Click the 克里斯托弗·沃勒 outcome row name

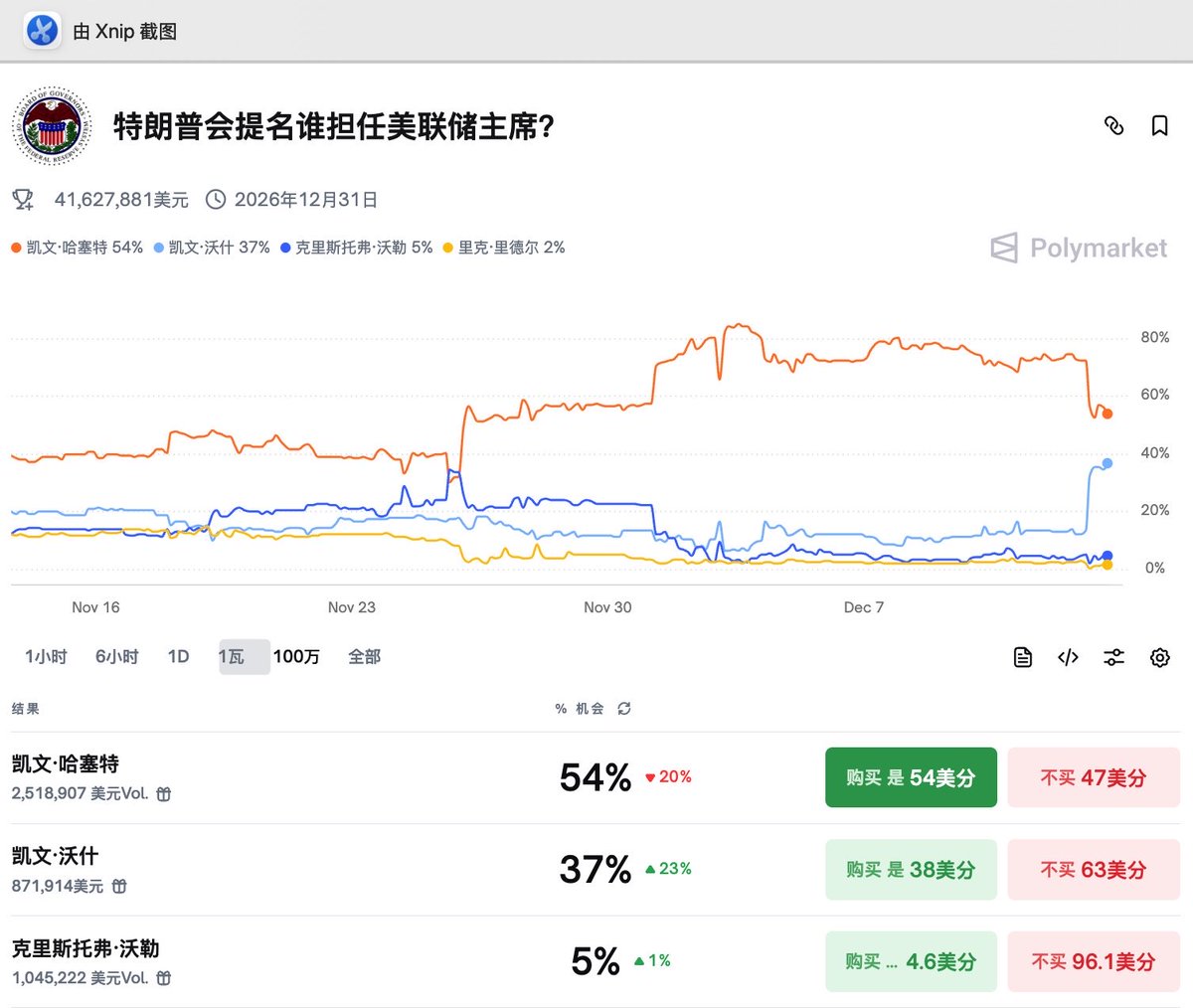[x=85, y=948]
